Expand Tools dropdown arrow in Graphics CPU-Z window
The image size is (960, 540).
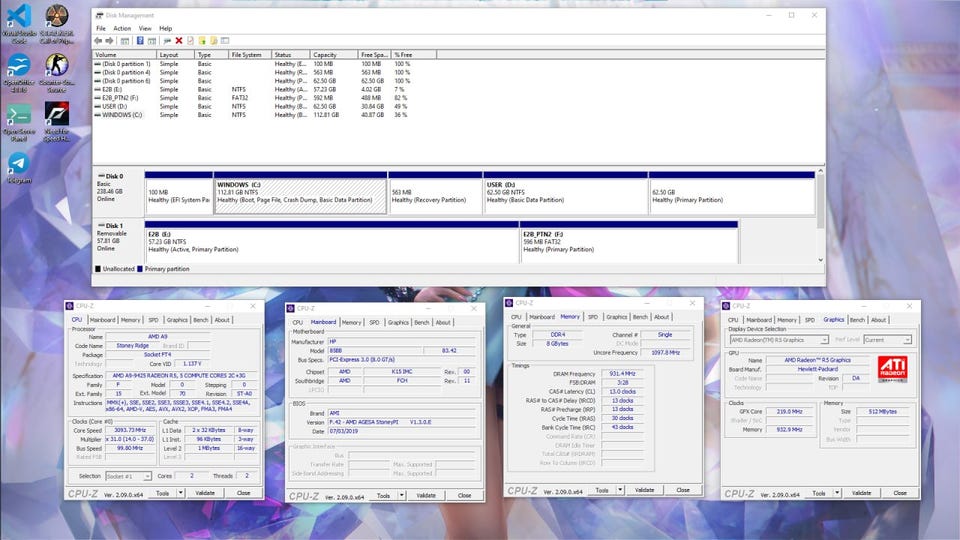click(x=837, y=493)
